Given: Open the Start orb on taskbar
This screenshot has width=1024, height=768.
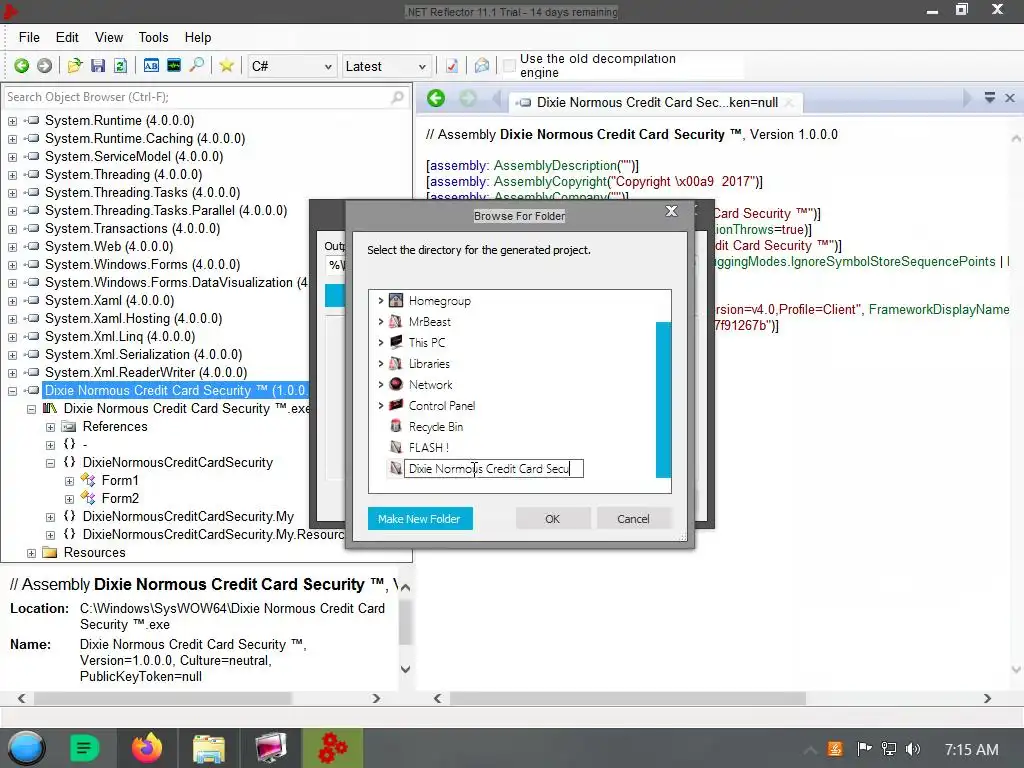Looking at the screenshot, I should (26, 748).
